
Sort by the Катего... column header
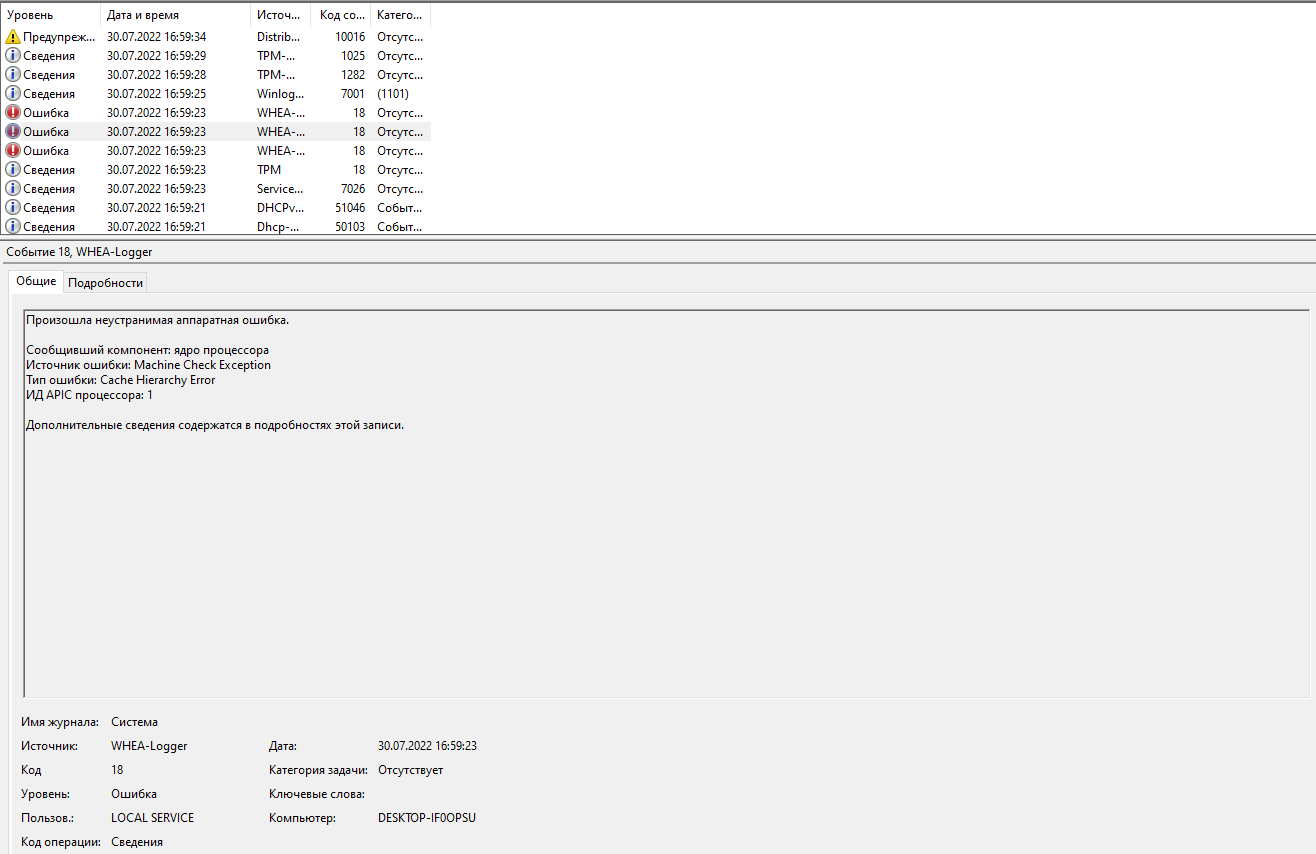point(400,15)
